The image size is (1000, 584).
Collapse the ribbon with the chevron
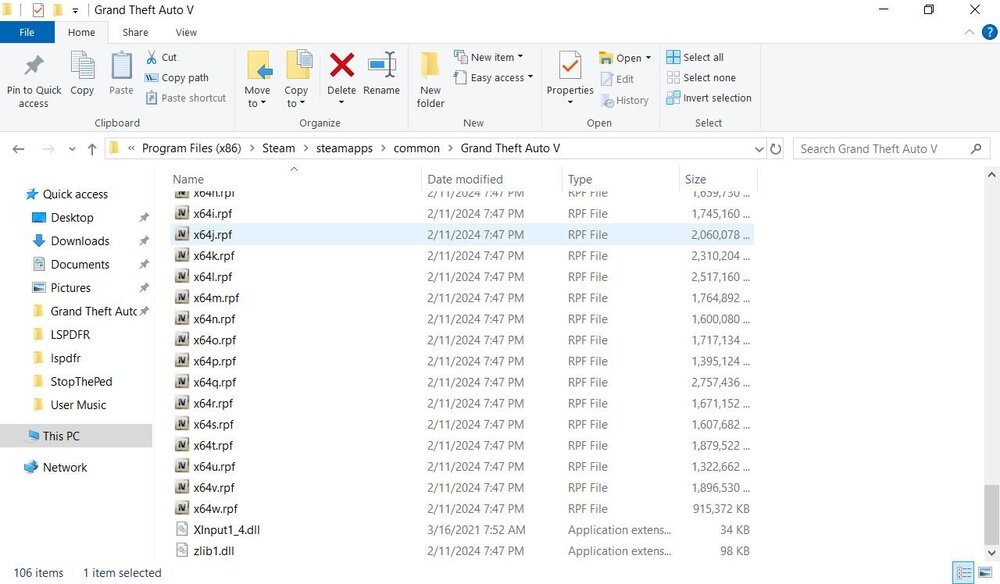[969, 33]
